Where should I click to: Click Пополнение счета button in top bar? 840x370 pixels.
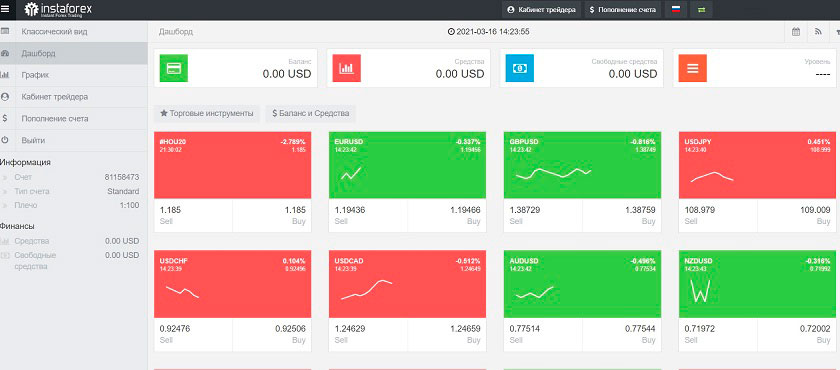(622, 10)
